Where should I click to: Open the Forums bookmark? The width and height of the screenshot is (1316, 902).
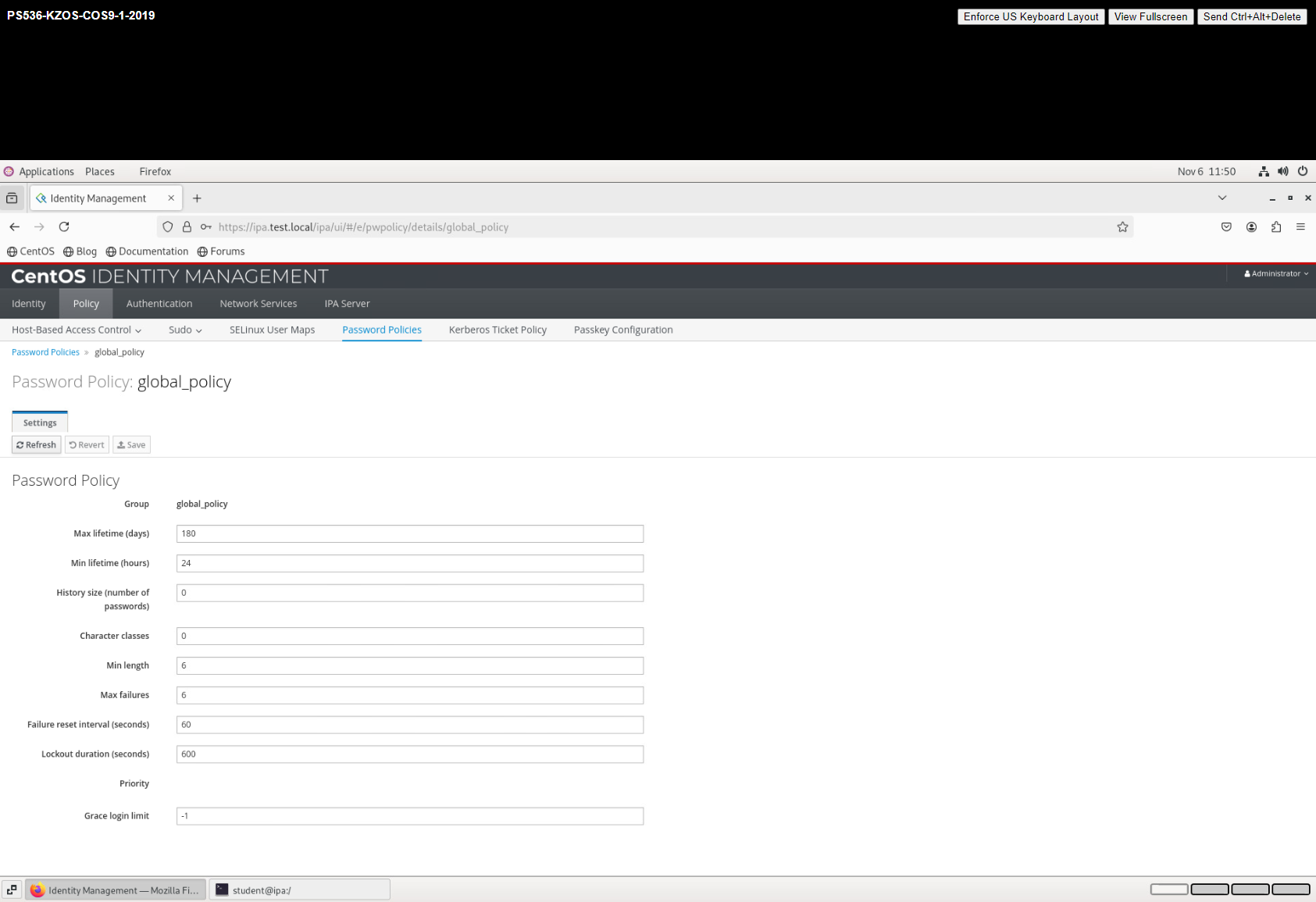[221, 251]
